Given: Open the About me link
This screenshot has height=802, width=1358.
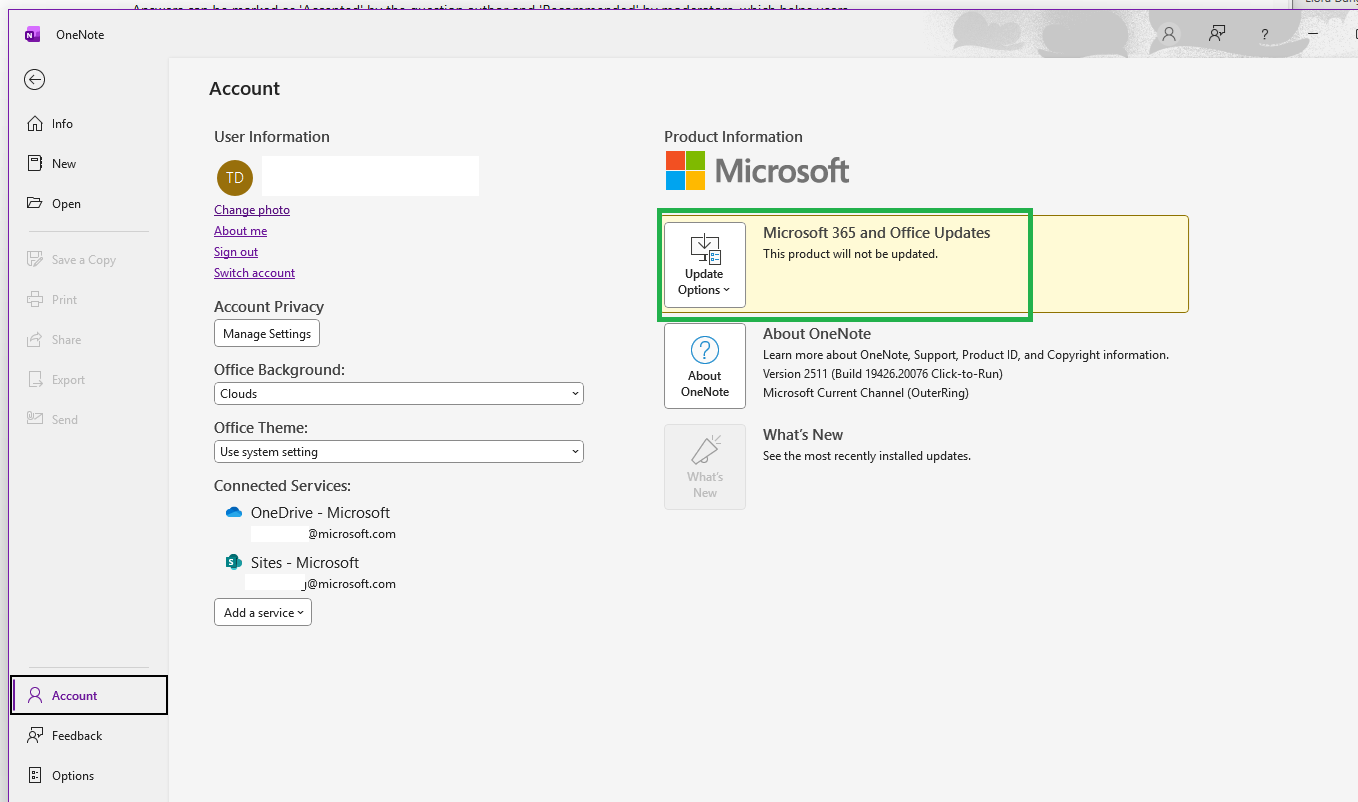Looking at the screenshot, I should pyautogui.click(x=240, y=231).
